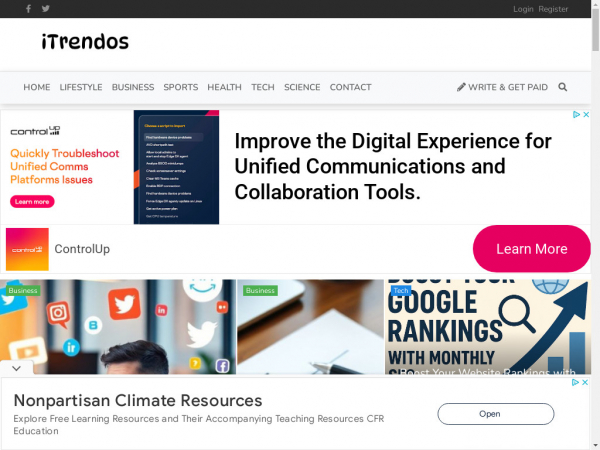Open the Login link

coord(523,9)
